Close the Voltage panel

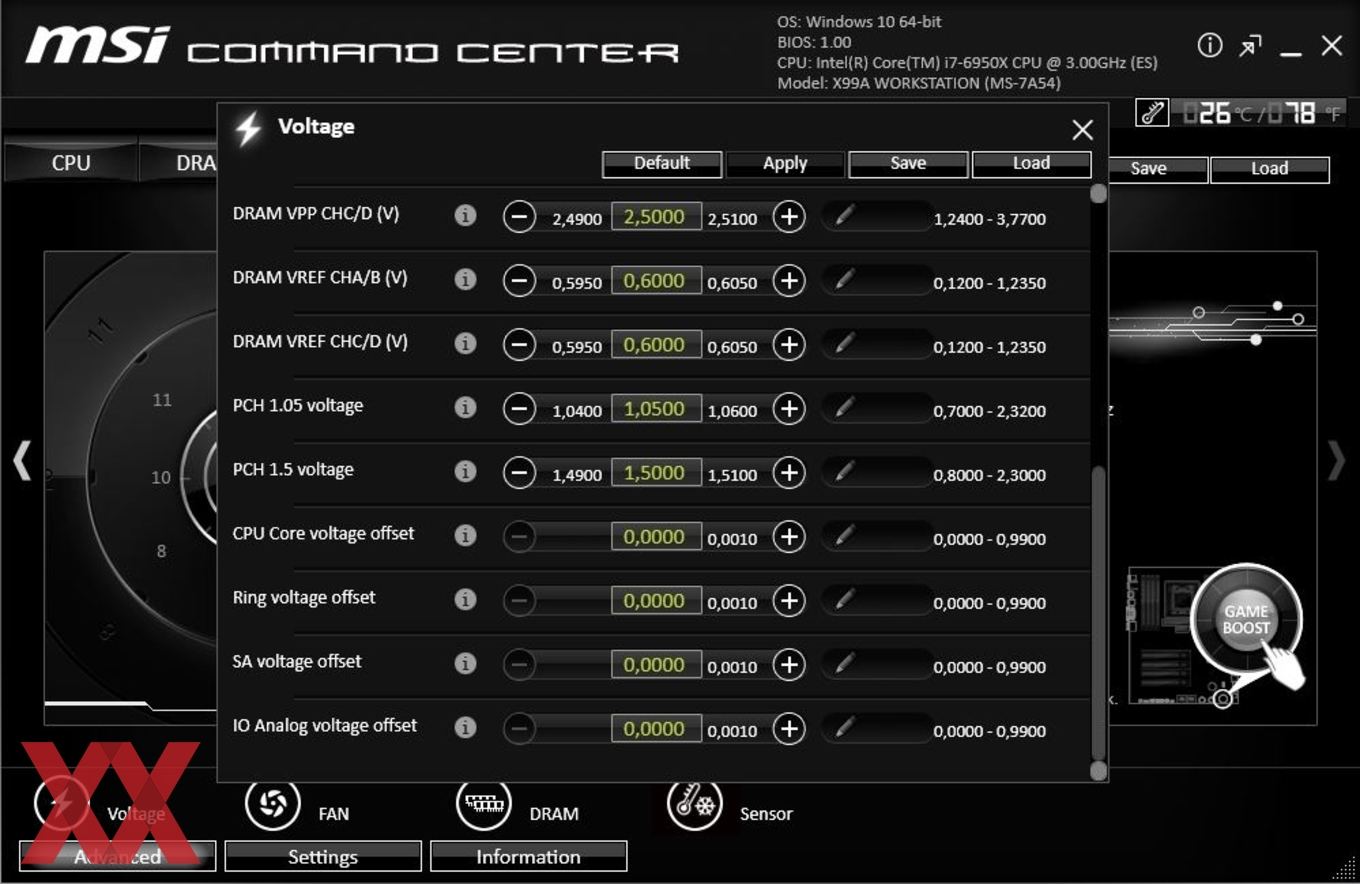[1082, 130]
